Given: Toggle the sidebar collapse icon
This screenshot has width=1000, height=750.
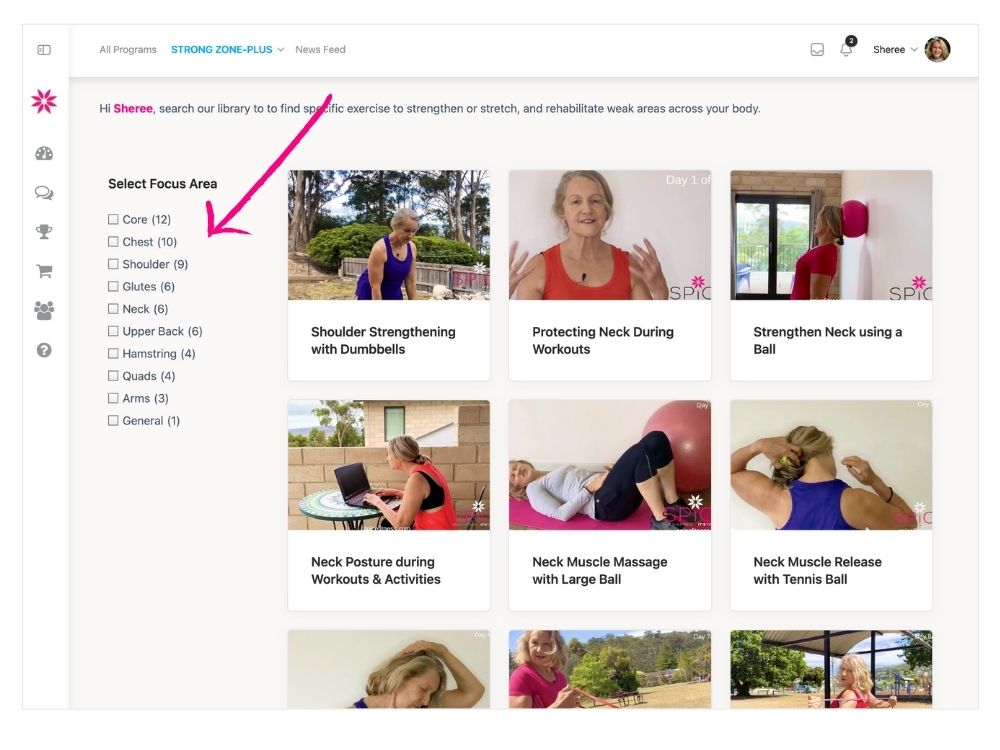Looking at the screenshot, I should click(44, 49).
